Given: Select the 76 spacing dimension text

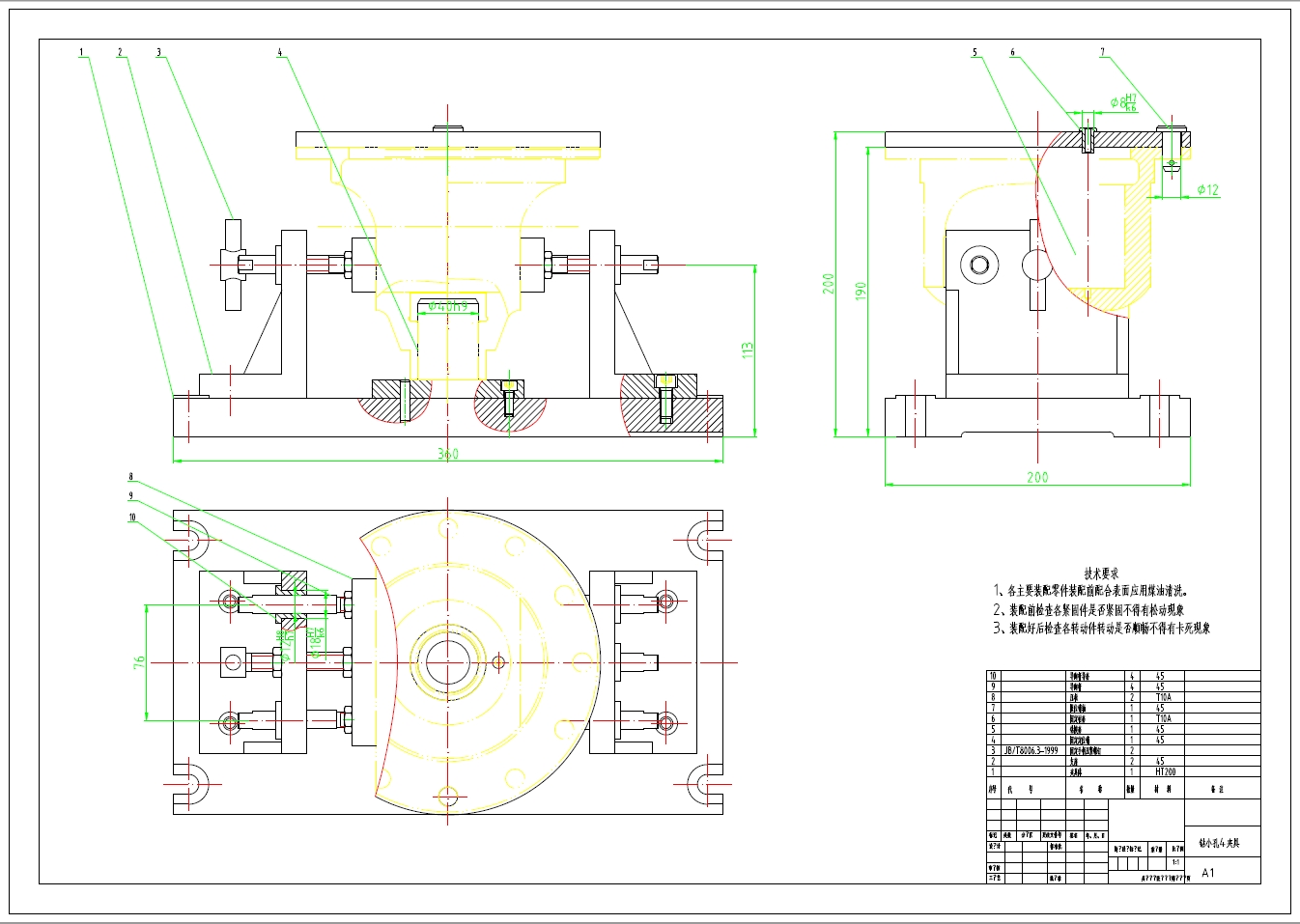Looking at the screenshot, I should click(x=139, y=662).
